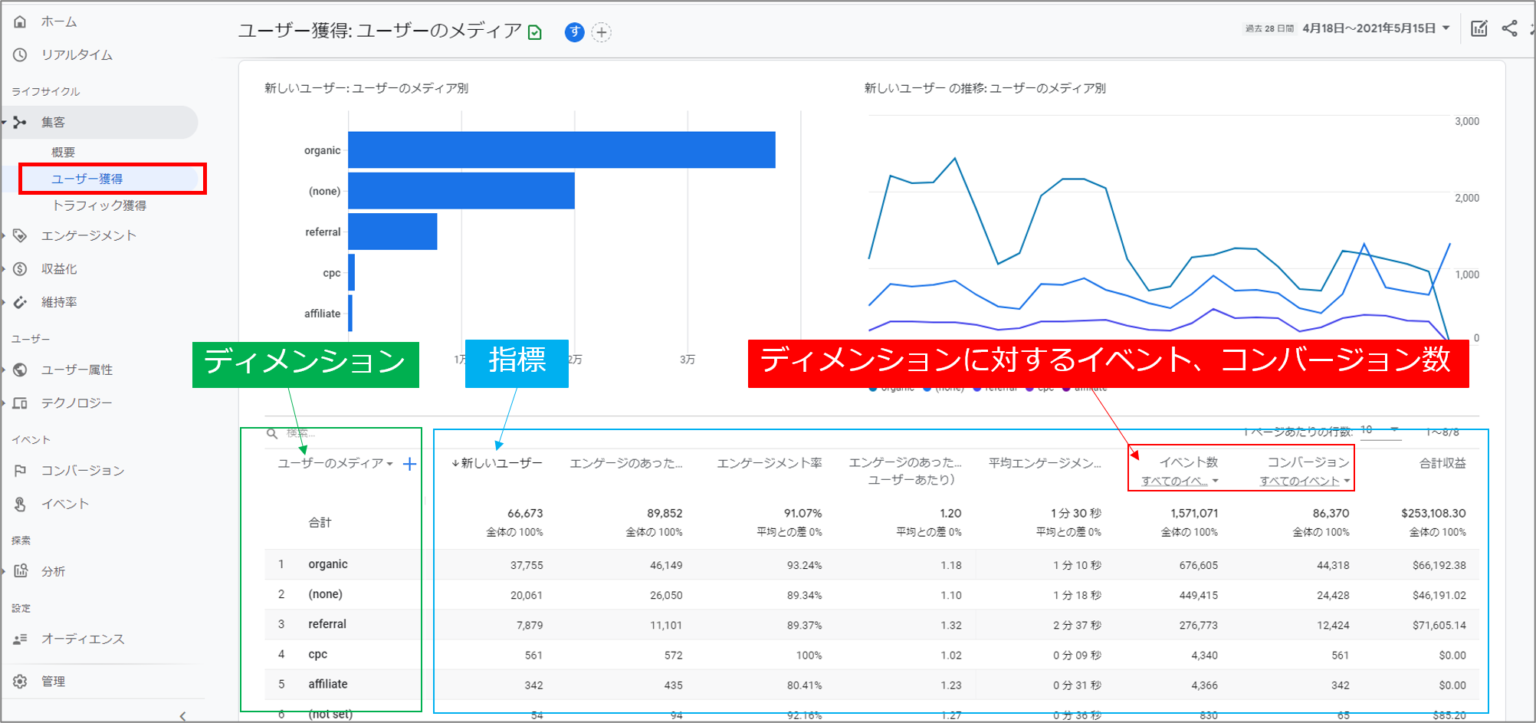Viewport: 1536px width, 723px height.
Task: Select the 概要 submenu item
Action: click(63, 152)
